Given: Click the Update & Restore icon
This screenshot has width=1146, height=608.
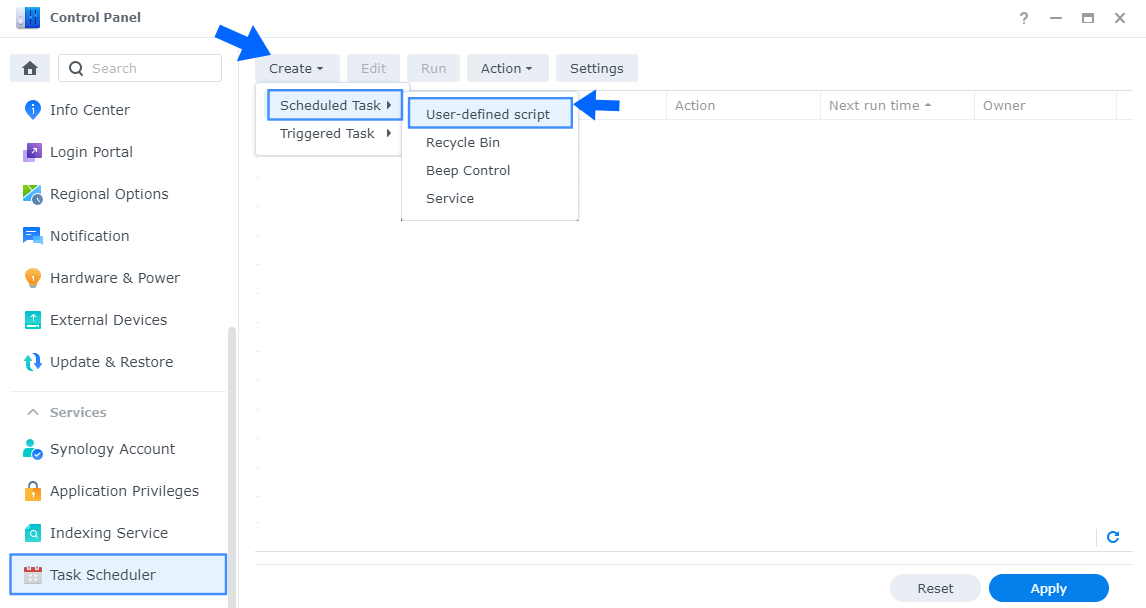Looking at the screenshot, I should (33, 362).
